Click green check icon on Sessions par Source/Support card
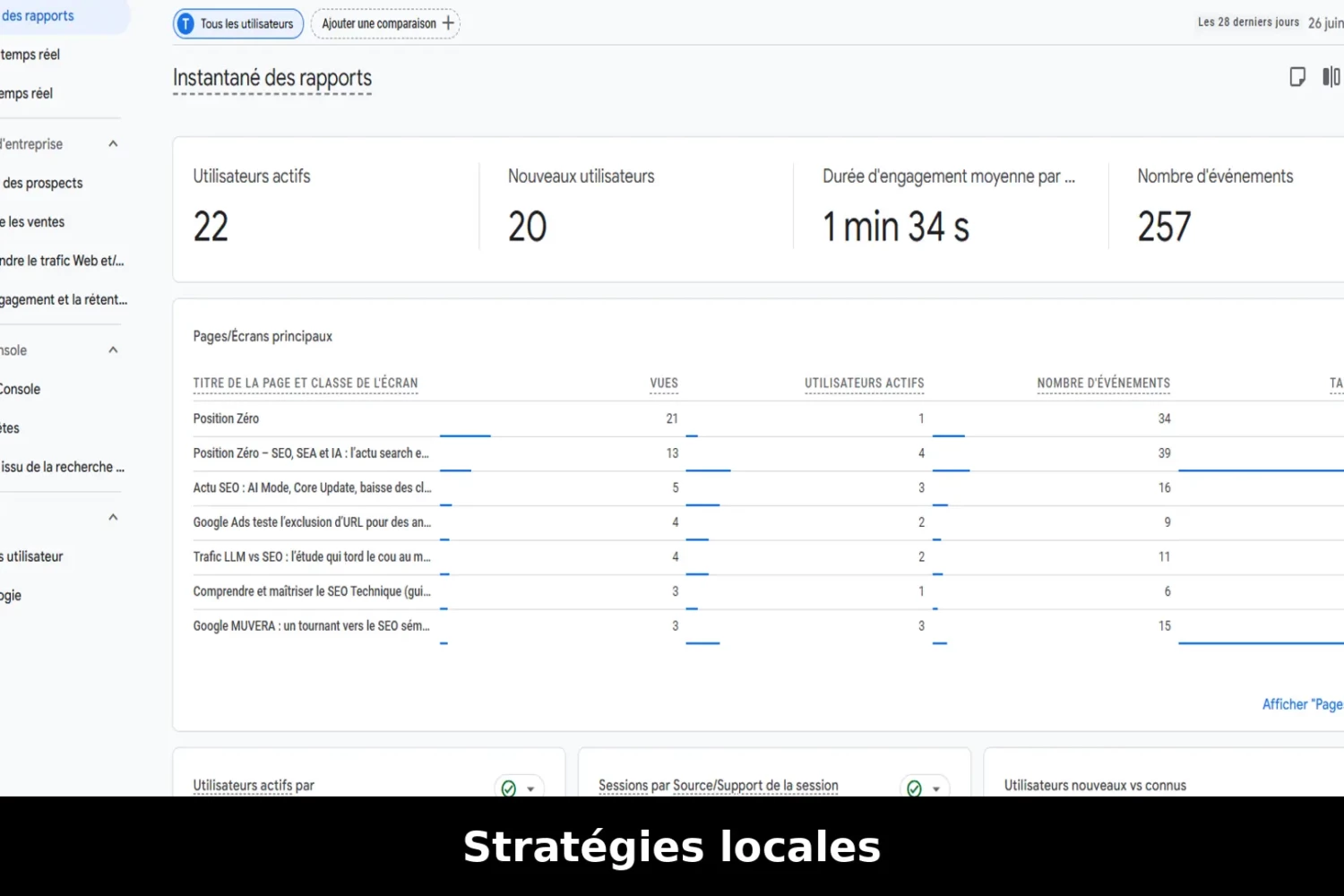This screenshot has width=1344, height=896. (914, 788)
